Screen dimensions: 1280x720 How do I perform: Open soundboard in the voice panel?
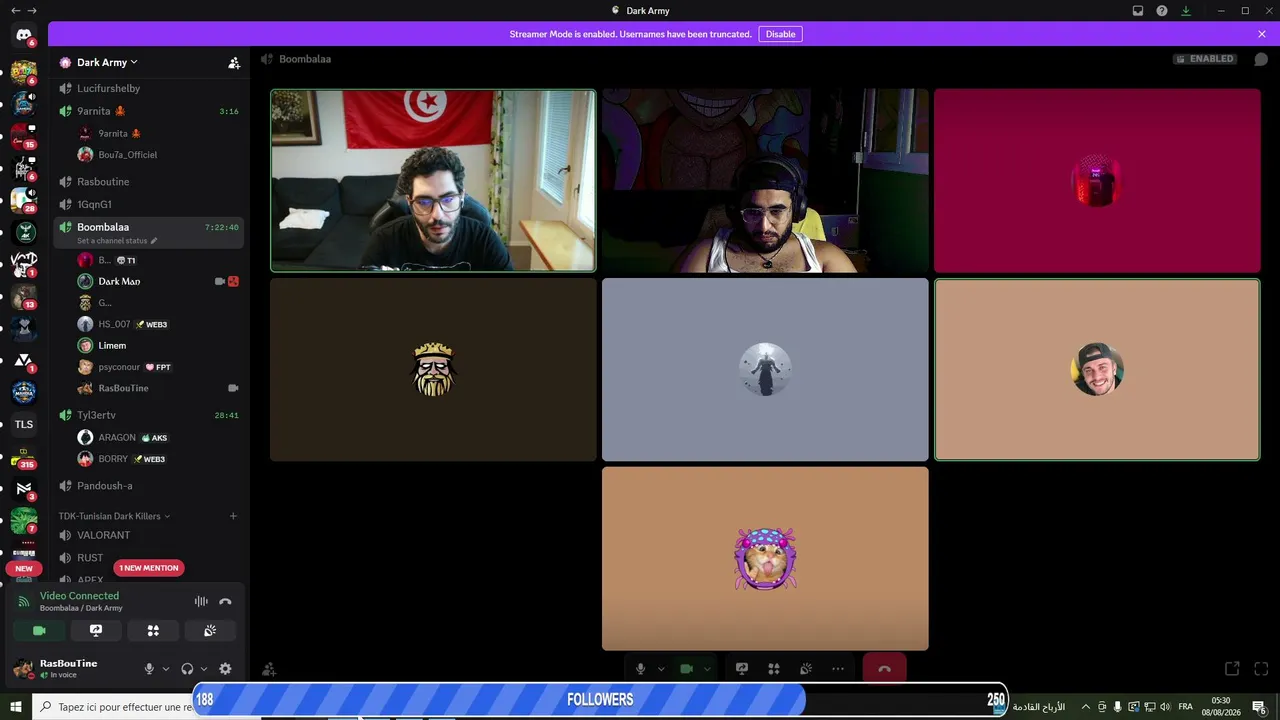click(x=210, y=631)
